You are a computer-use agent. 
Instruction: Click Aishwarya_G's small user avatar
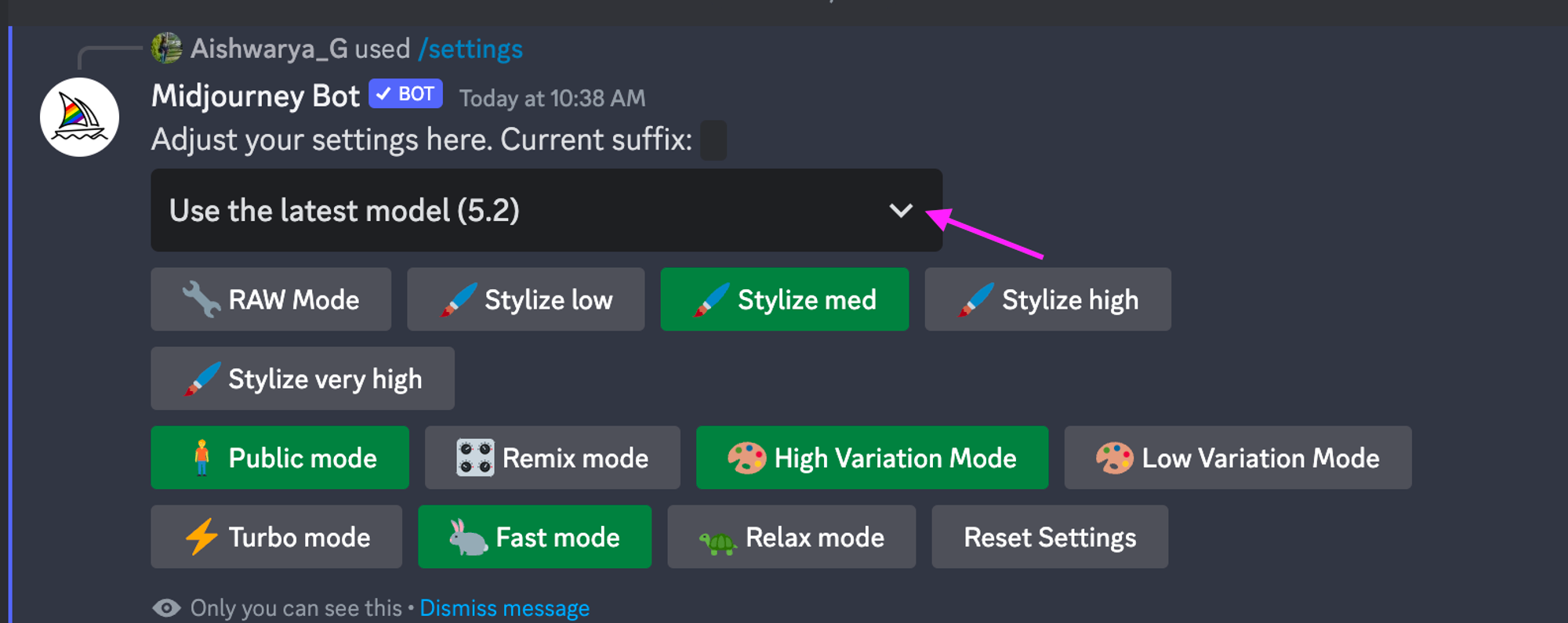(166, 49)
